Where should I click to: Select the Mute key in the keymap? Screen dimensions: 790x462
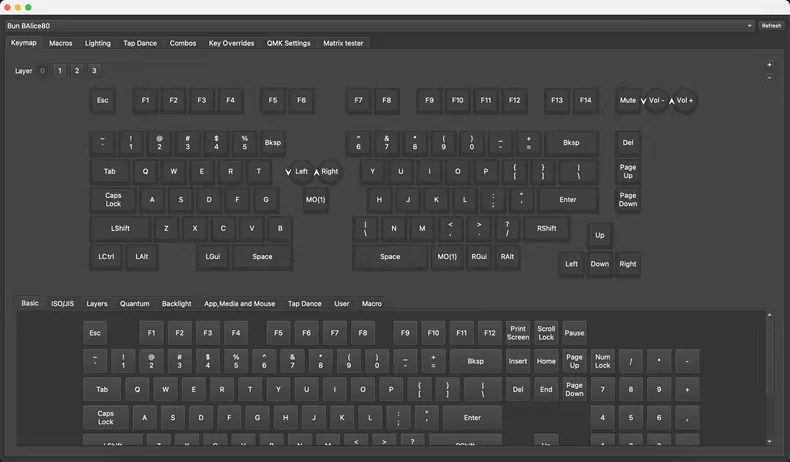coord(628,100)
